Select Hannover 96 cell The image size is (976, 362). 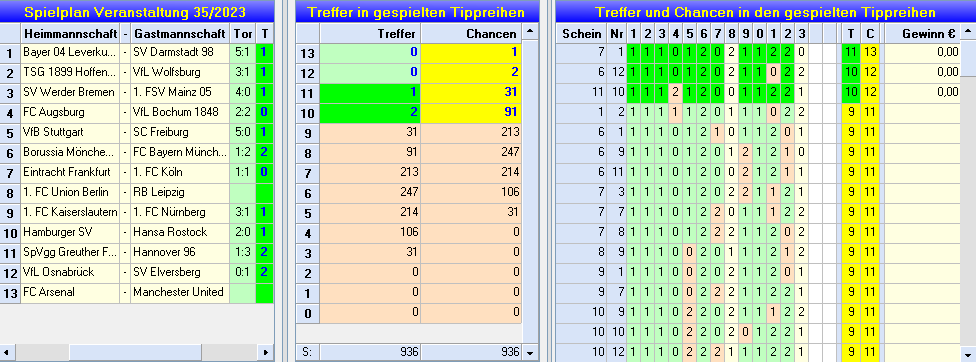click(180, 252)
